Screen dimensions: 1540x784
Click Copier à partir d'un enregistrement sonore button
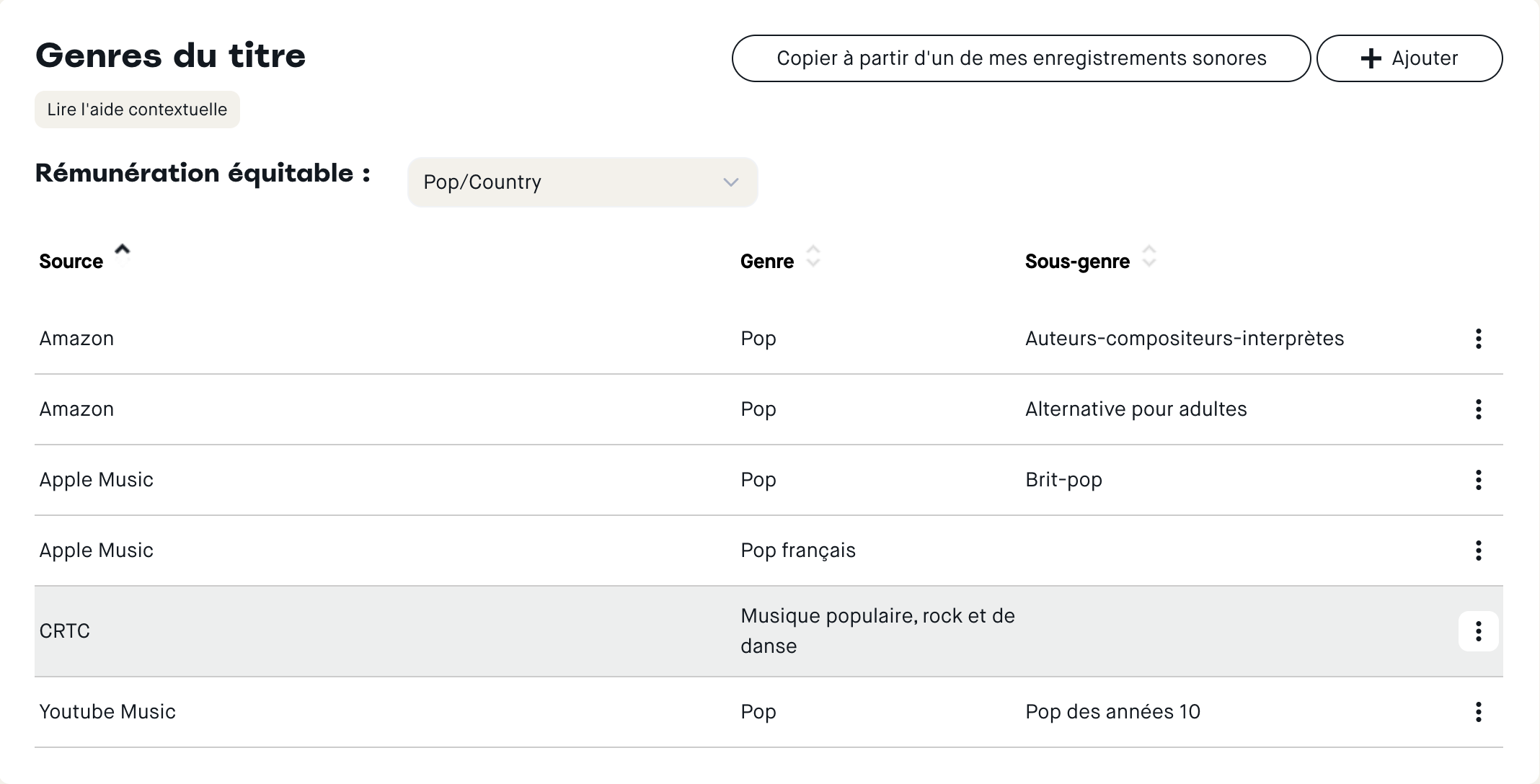coord(1021,58)
